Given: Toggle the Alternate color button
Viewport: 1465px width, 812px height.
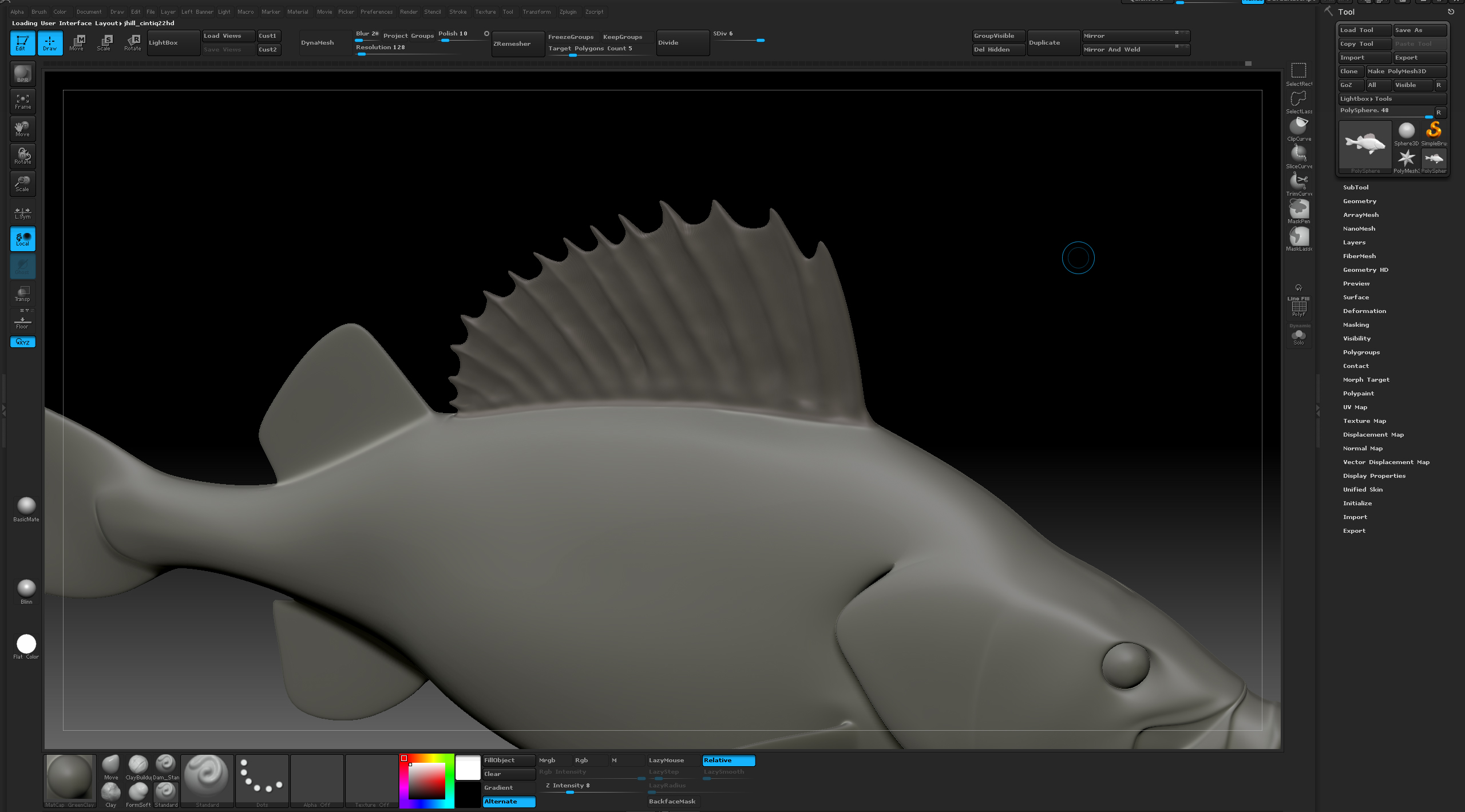Looking at the screenshot, I should coord(509,801).
